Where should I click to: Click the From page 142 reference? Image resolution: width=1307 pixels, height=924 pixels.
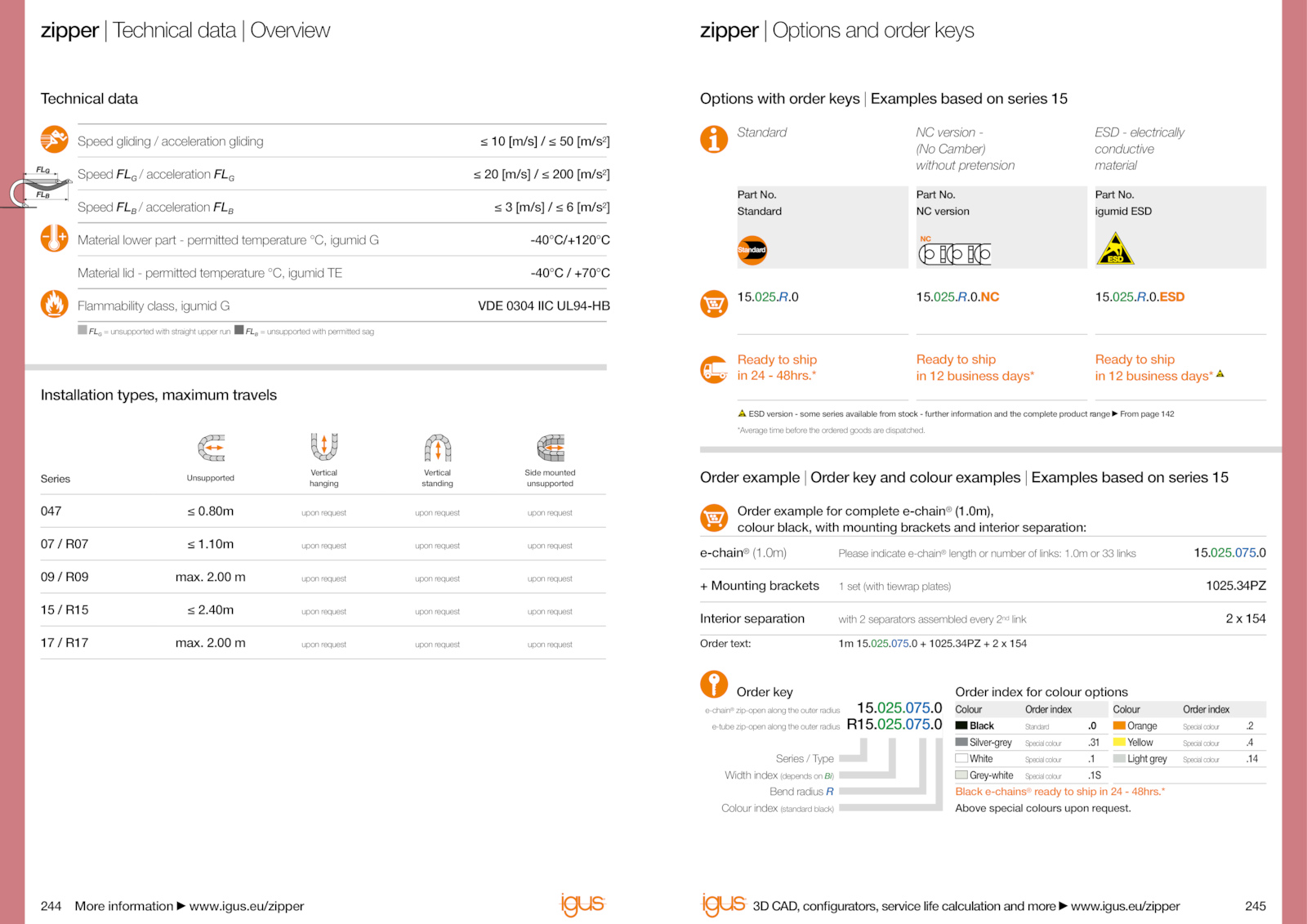point(1146,414)
